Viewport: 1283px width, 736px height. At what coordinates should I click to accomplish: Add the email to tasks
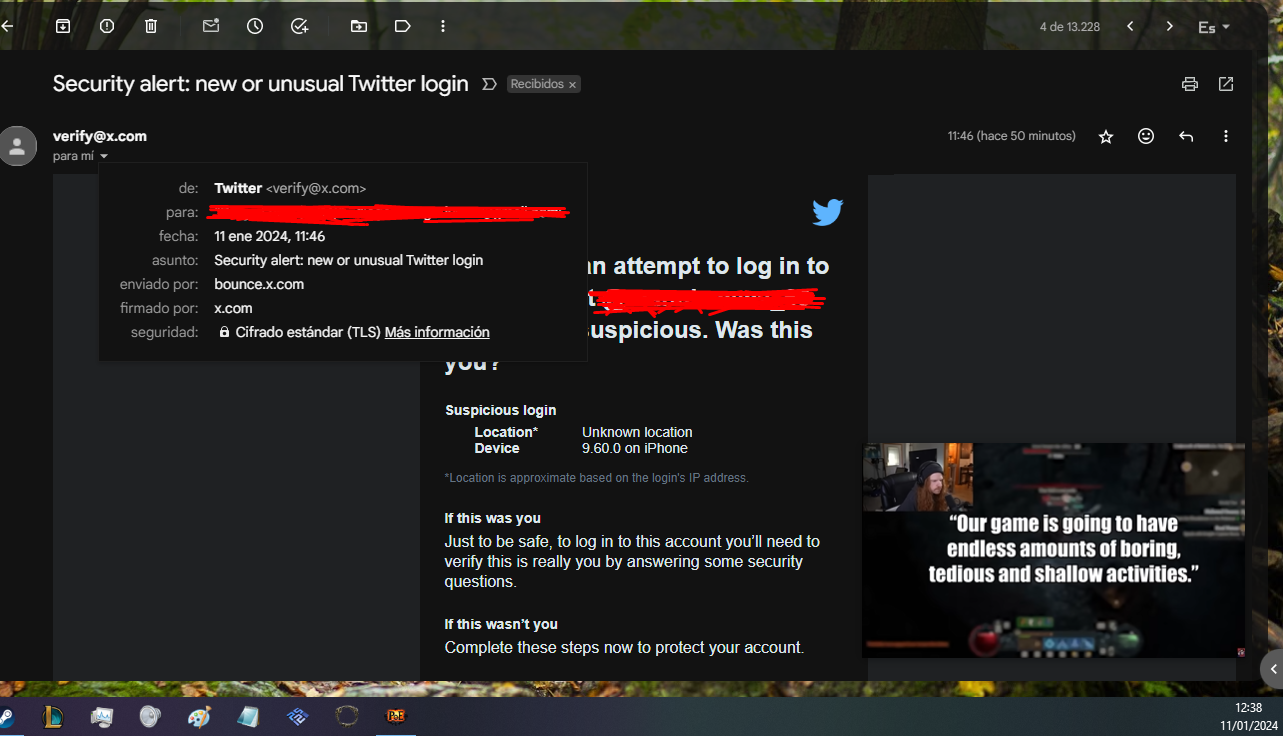point(299,26)
